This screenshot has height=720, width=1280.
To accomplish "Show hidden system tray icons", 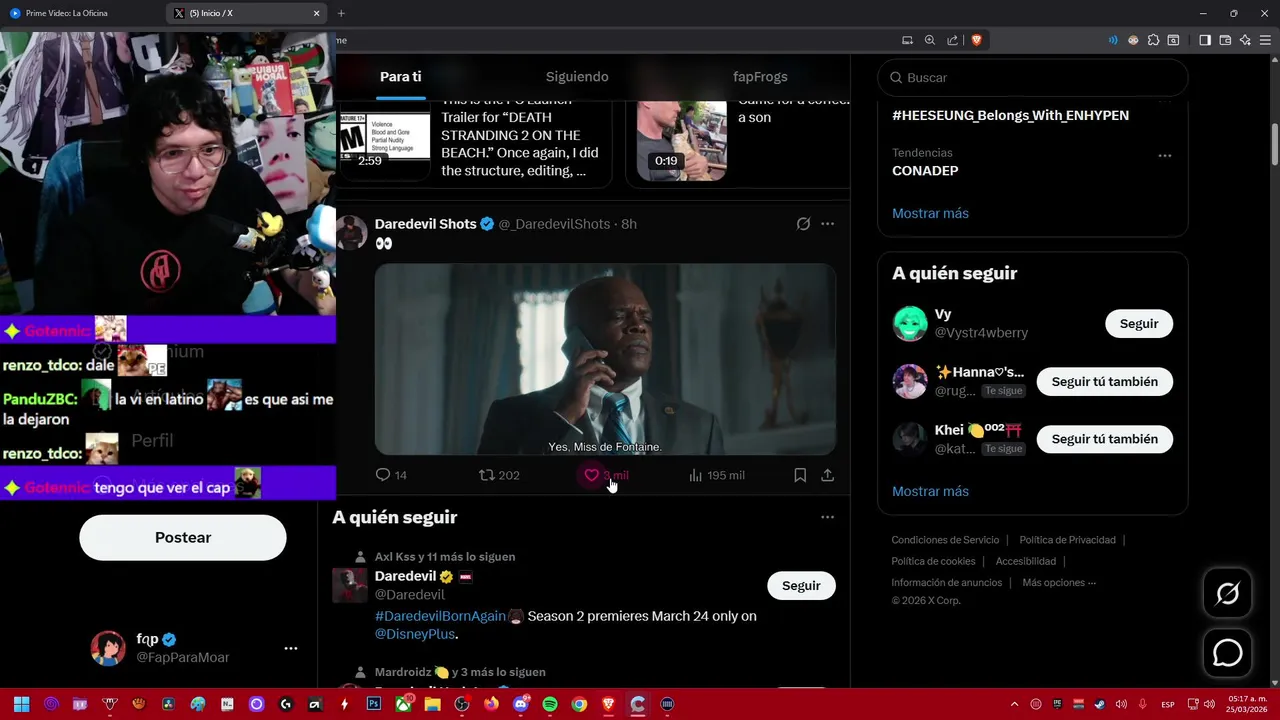I will (x=1014, y=704).
